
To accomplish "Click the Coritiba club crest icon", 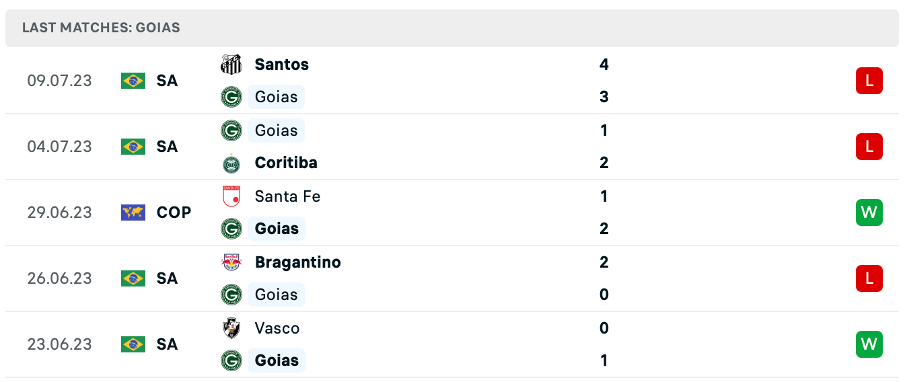I will [231, 164].
